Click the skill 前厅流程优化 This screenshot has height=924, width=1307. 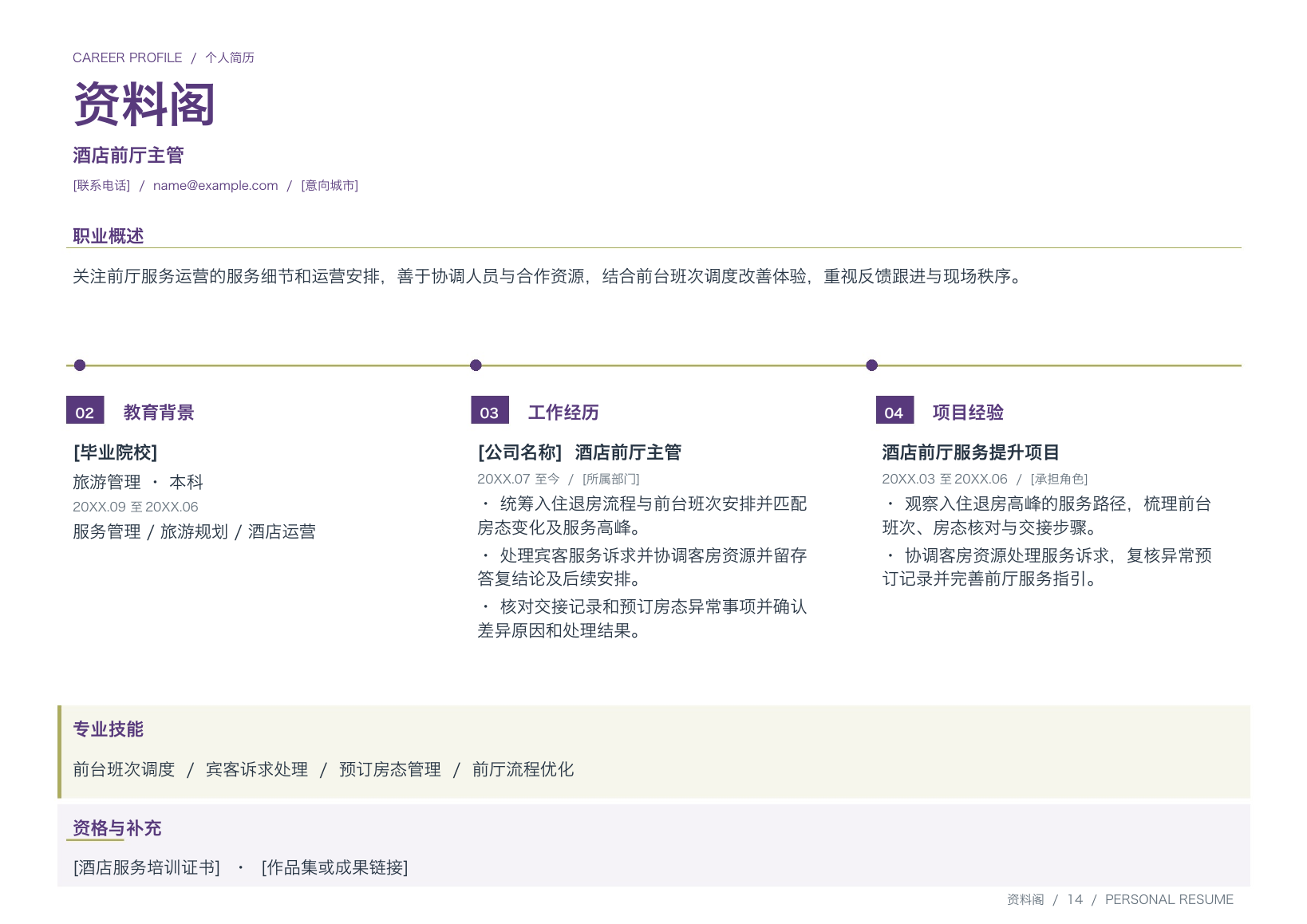pyautogui.click(x=523, y=769)
